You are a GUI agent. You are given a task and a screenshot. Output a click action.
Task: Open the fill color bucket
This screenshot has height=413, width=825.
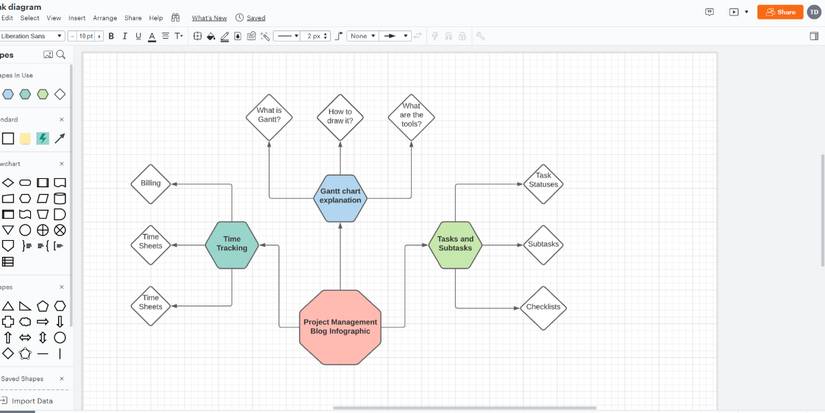[x=211, y=36]
